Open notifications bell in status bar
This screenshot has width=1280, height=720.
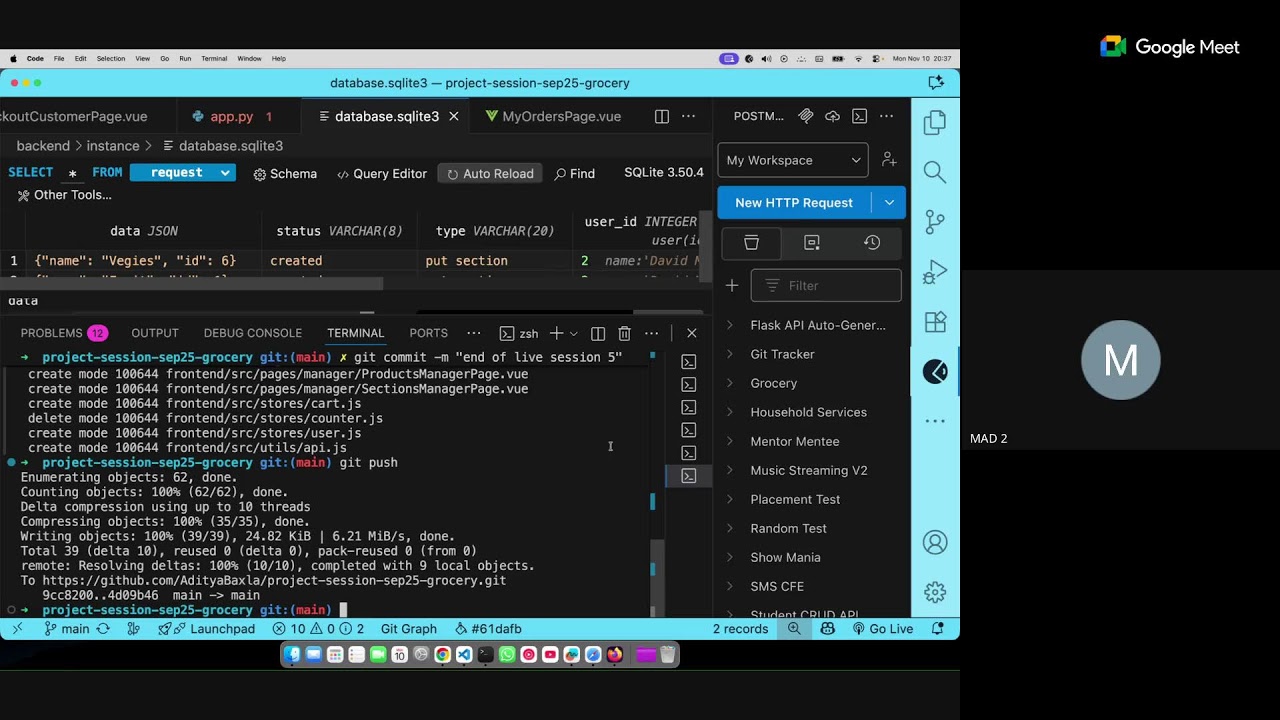coord(938,629)
